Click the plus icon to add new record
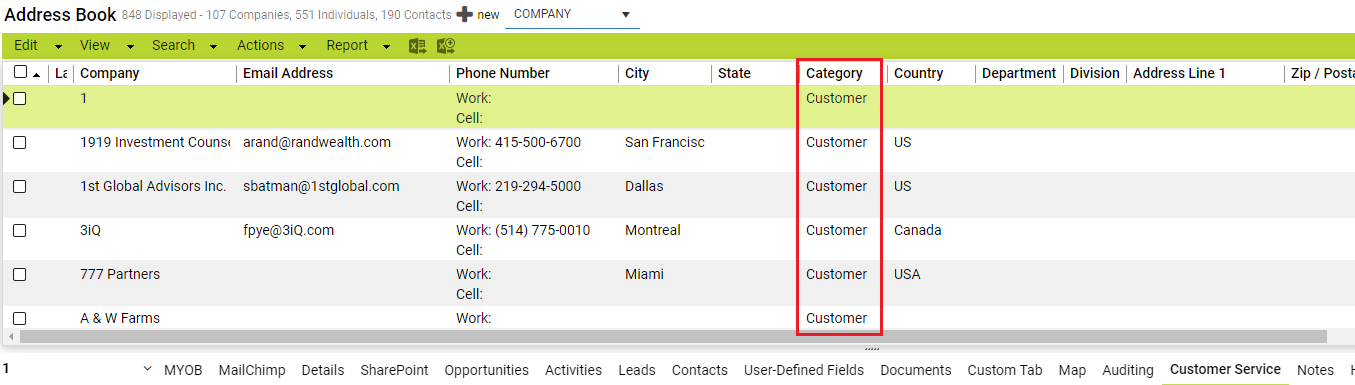This screenshot has width=1355, height=385. point(464,15)
